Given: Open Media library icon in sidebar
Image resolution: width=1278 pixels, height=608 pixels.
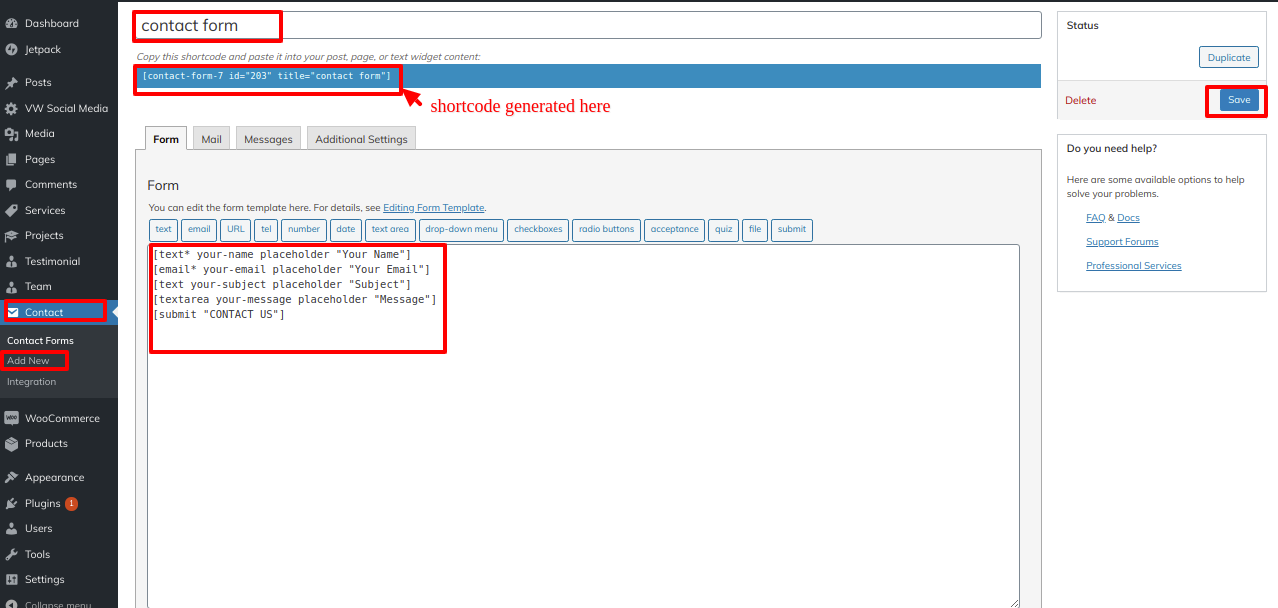Looking at the screenshot, I should click(12, 134).
